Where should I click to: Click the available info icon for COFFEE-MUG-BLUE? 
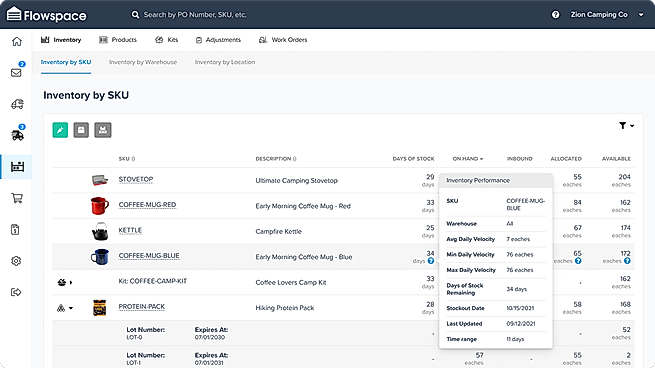pyautogui.click(x=627, y=261)
